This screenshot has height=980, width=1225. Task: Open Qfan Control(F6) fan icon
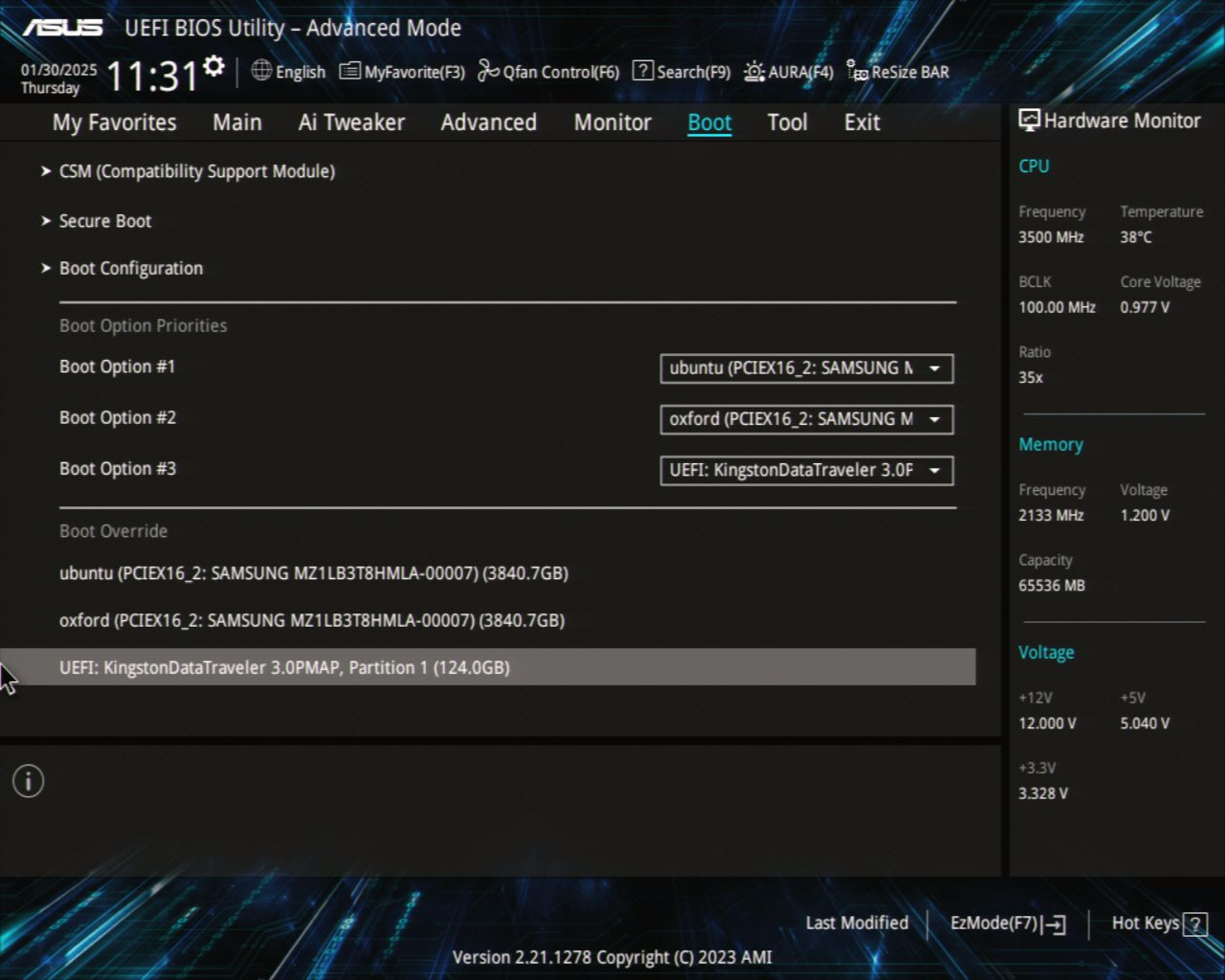(489, 71)
